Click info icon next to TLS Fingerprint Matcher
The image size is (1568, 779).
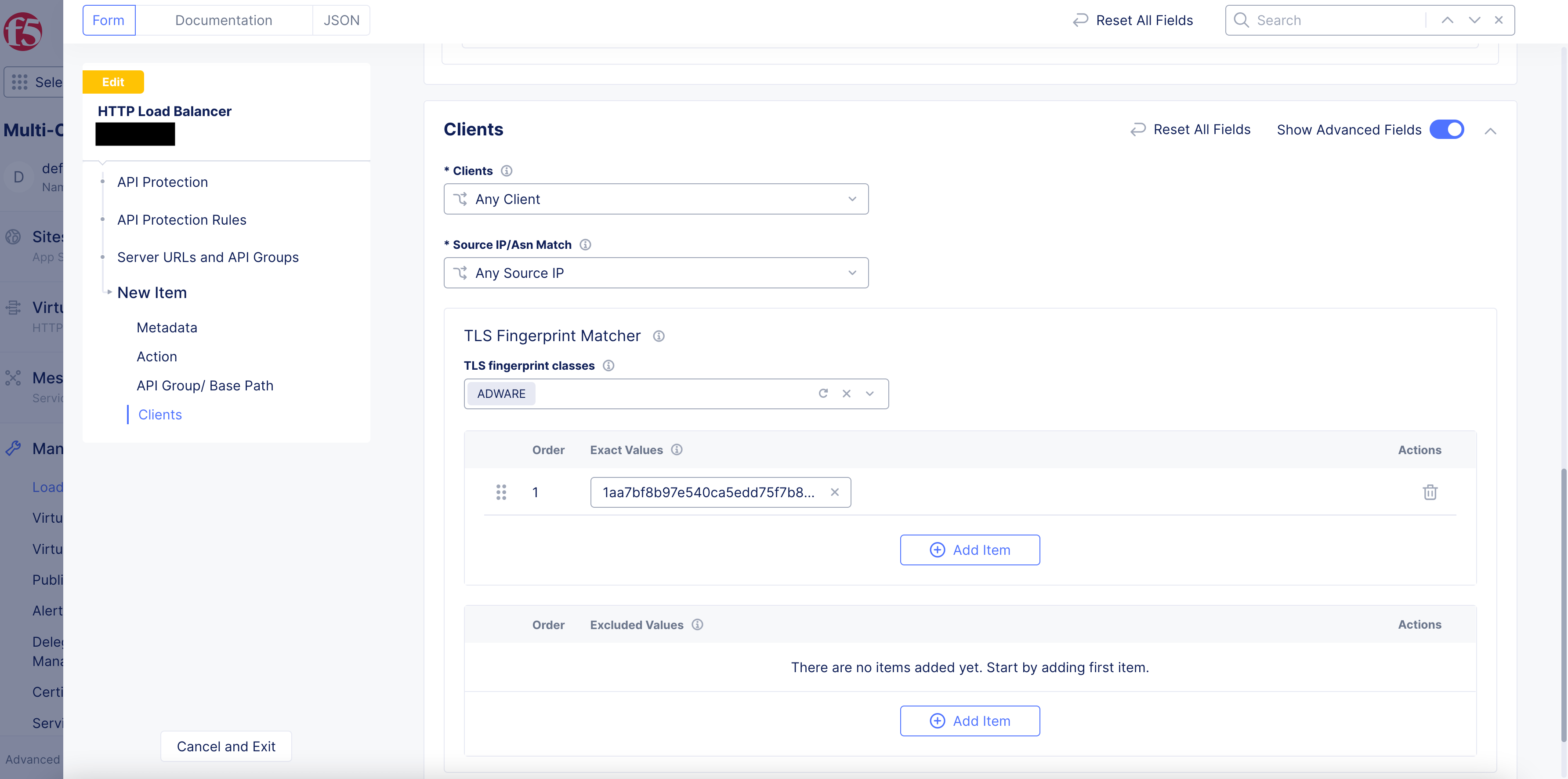[x=659, y=336]
